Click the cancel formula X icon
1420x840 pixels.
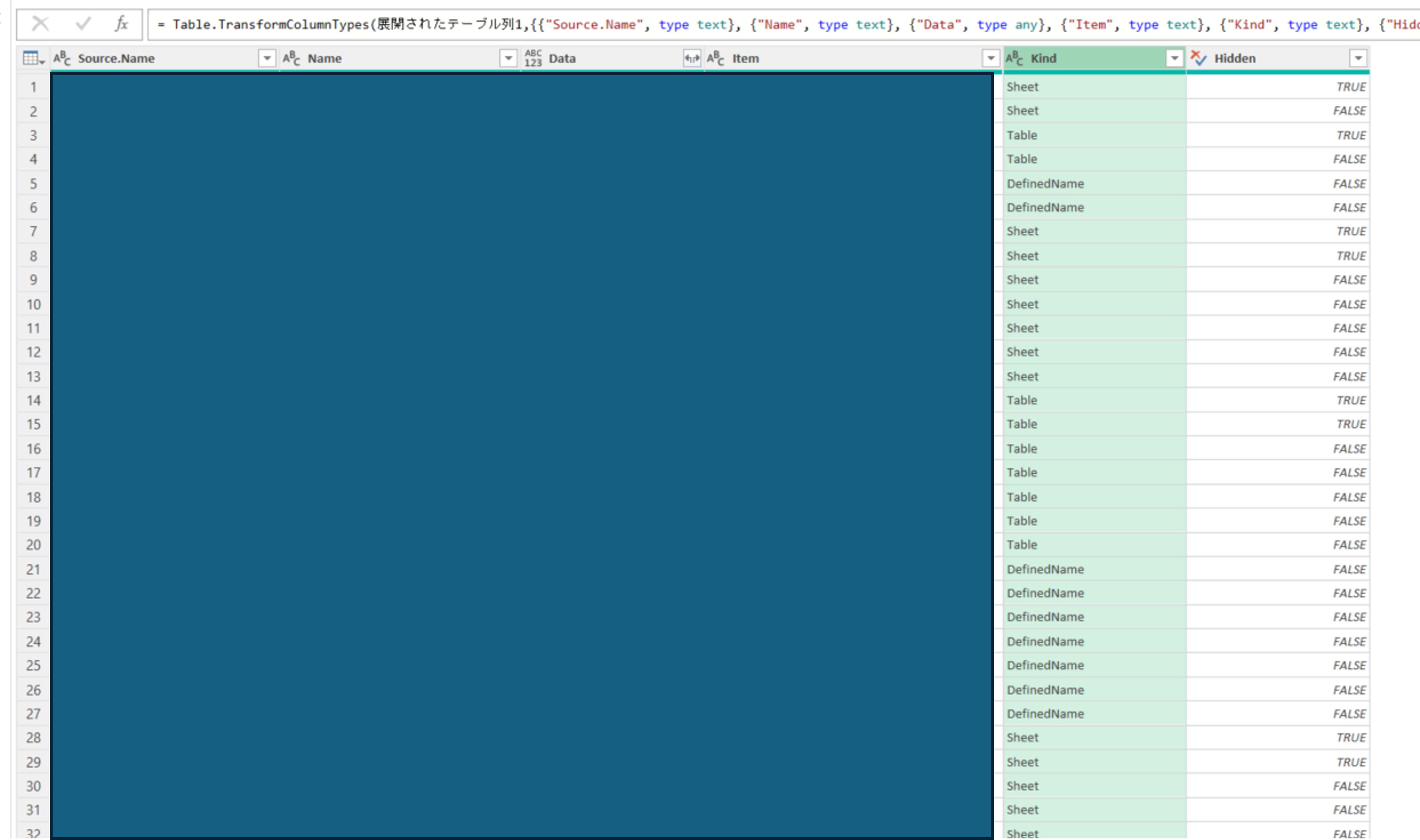(x=41, y=24)
